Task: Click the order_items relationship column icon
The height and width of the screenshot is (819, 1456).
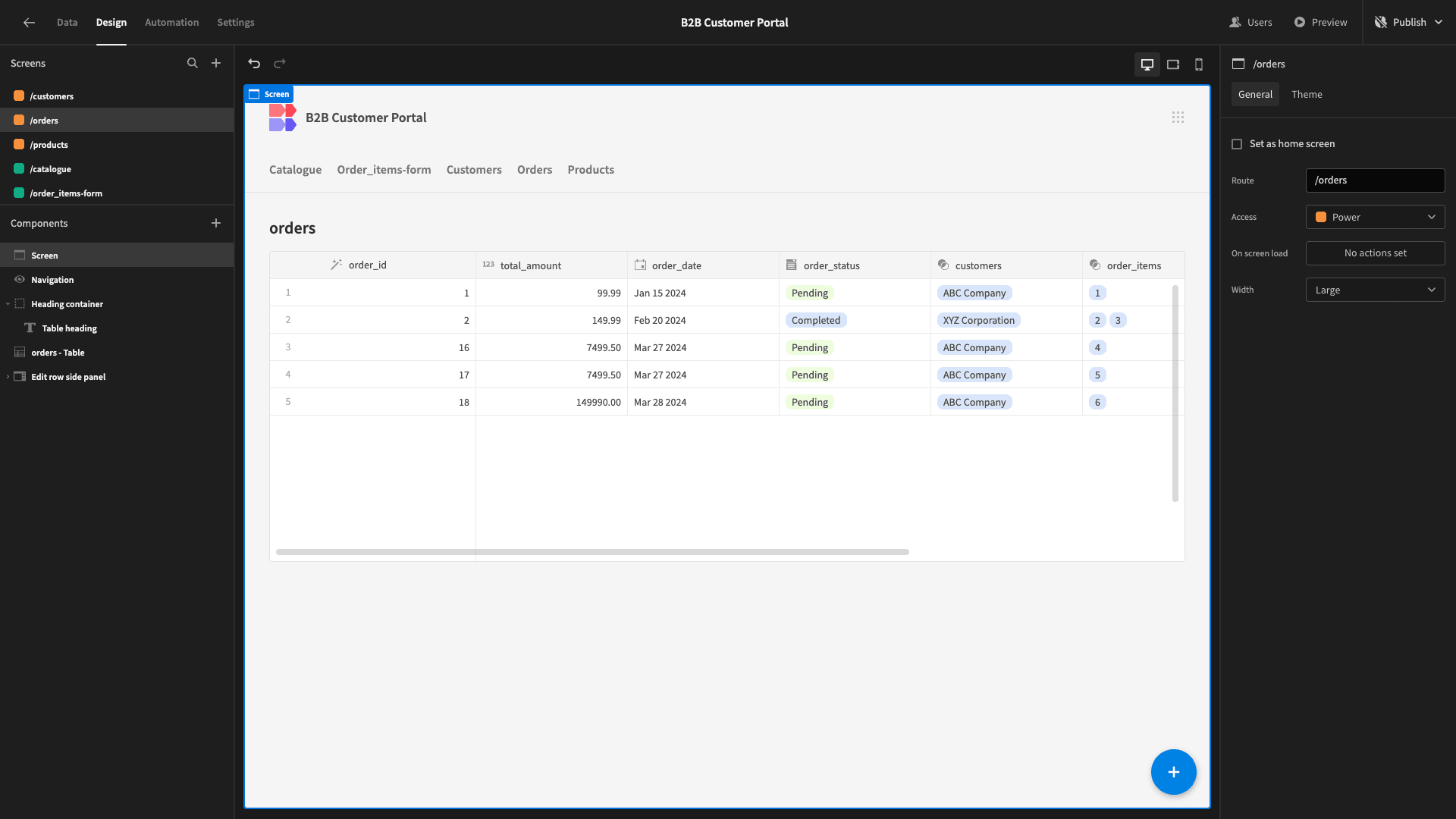Action: [1095, 265]
